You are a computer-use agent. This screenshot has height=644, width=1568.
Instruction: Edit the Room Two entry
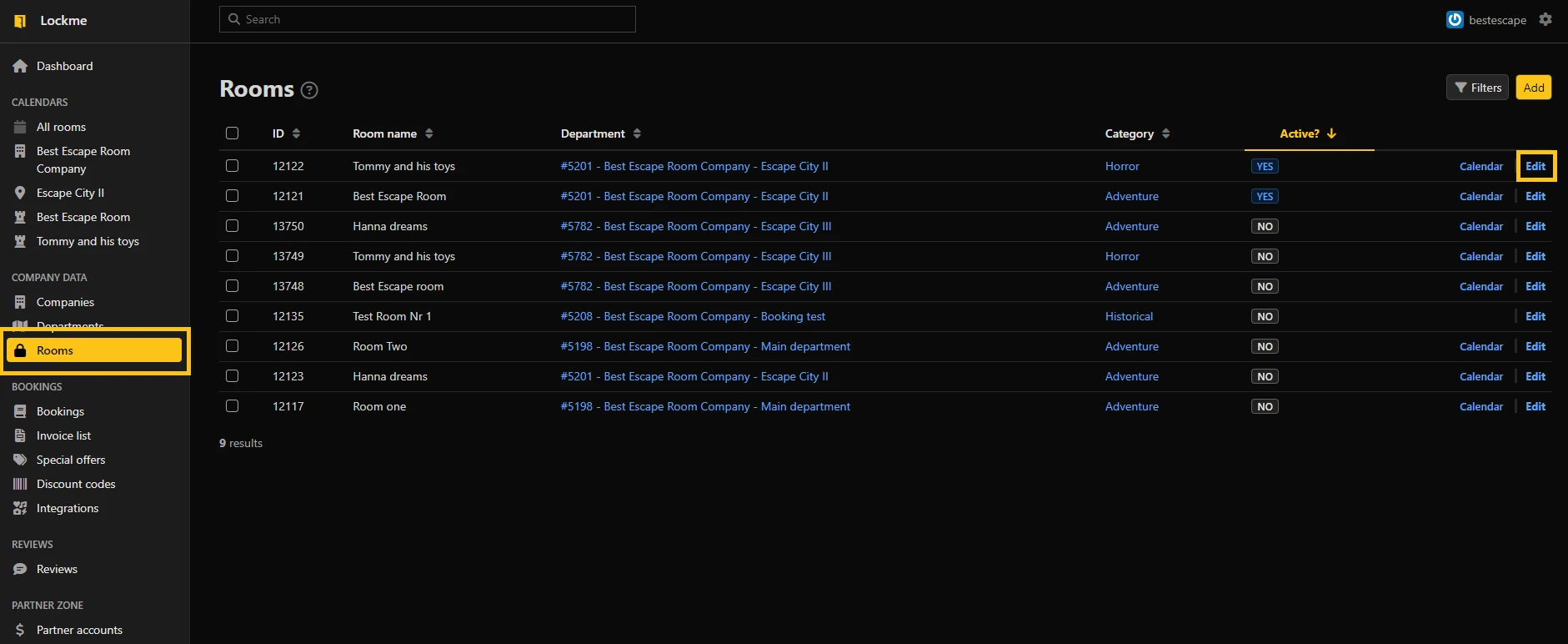pos(1535,347)
